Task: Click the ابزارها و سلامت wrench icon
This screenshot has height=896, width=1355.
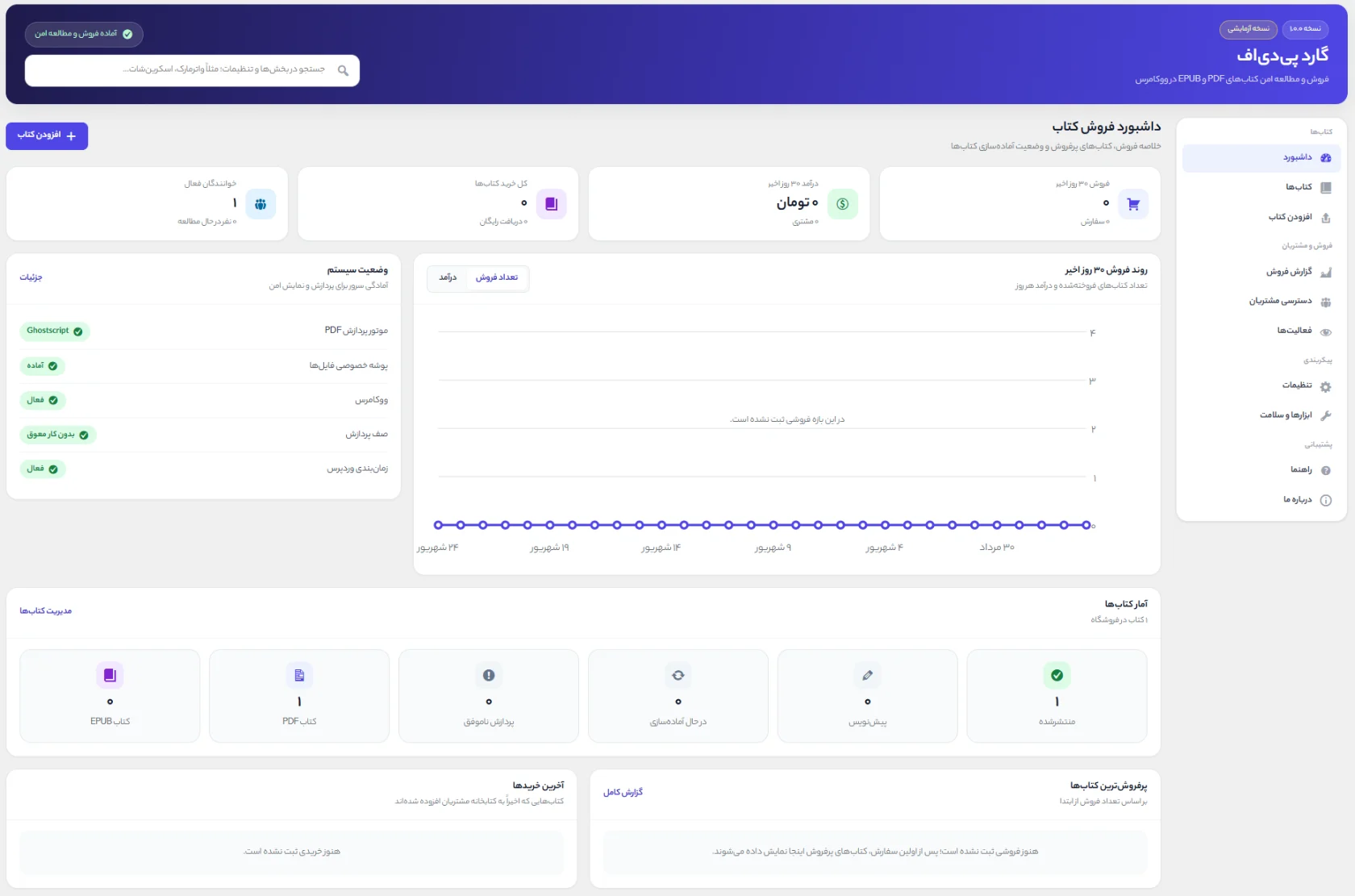Action: point(1325,415)
